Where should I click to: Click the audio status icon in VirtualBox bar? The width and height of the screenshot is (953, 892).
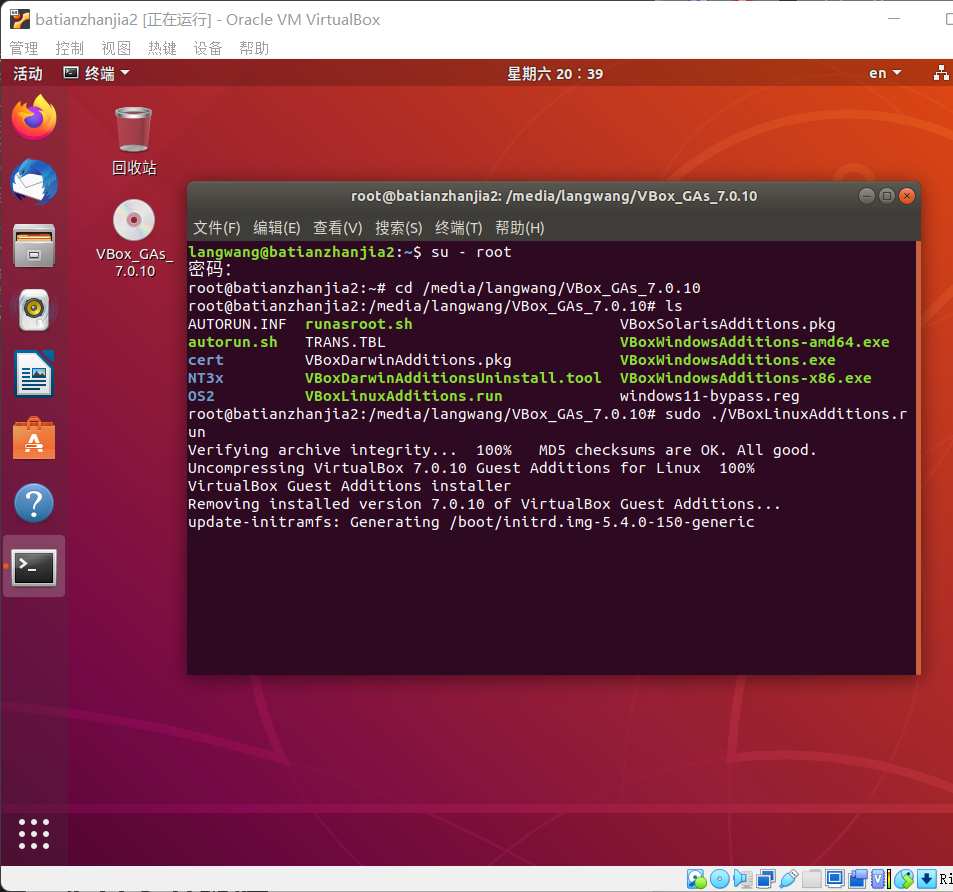743,879
